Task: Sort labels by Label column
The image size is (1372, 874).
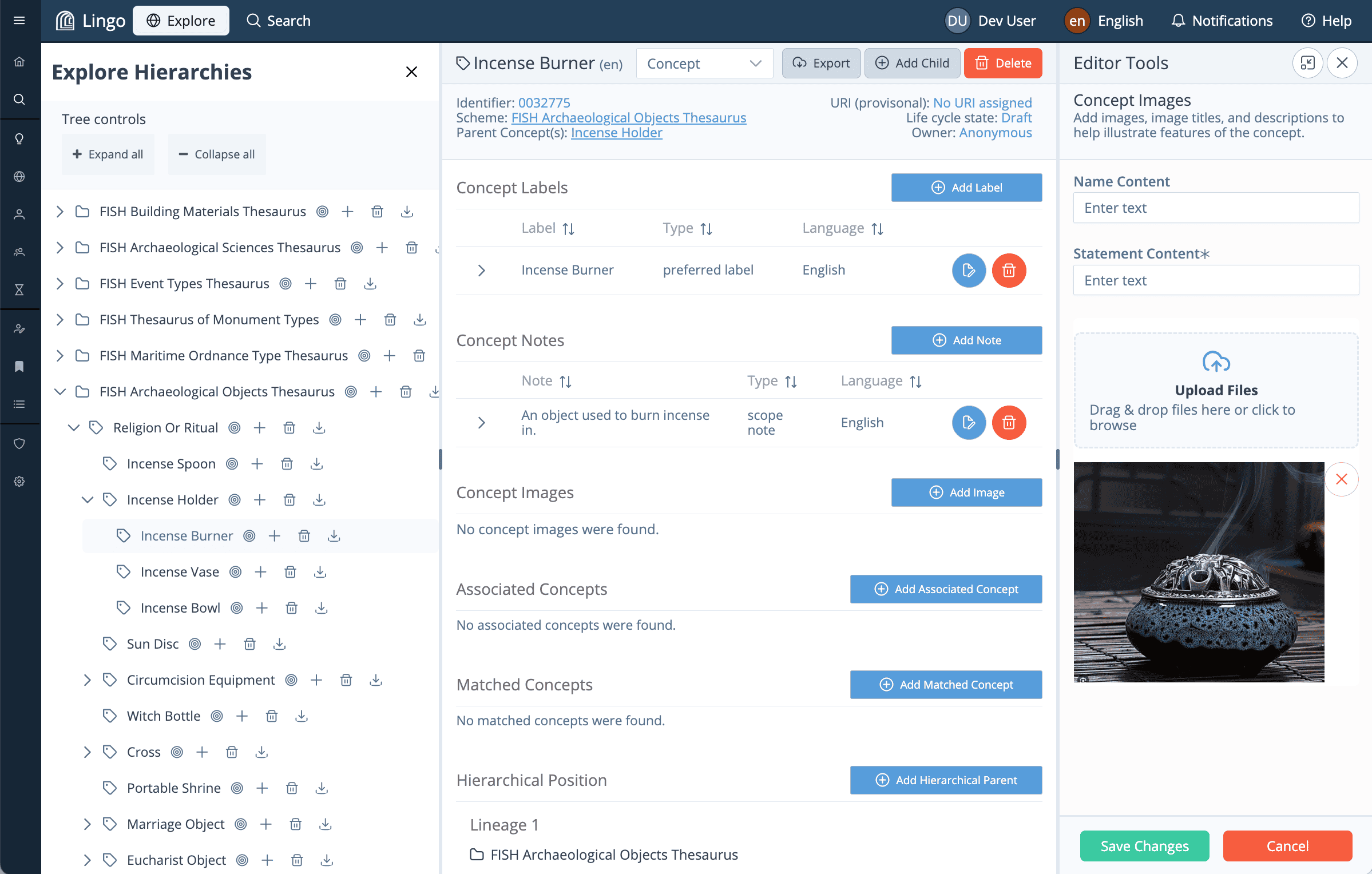Action: pyautogui.click(x=568, y=229)
